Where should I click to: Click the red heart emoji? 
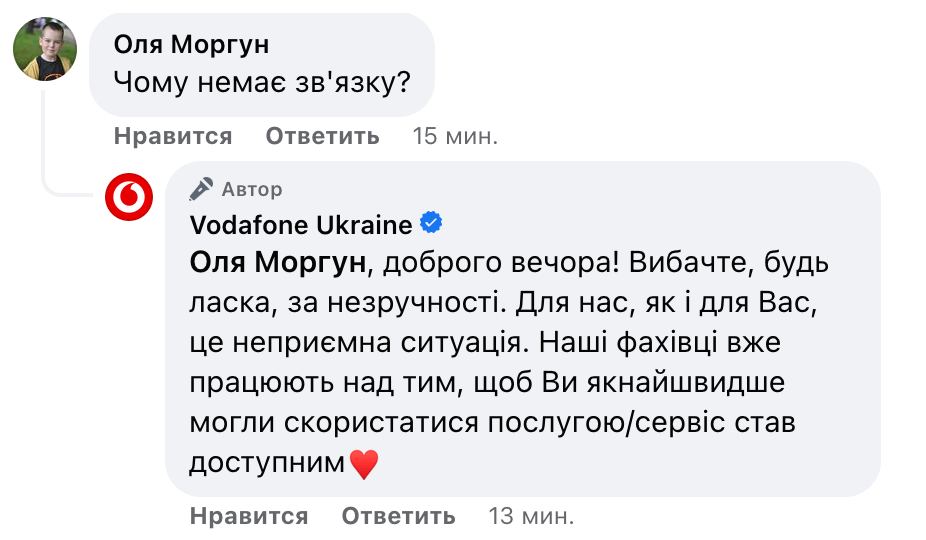click(x=364, y=463)
